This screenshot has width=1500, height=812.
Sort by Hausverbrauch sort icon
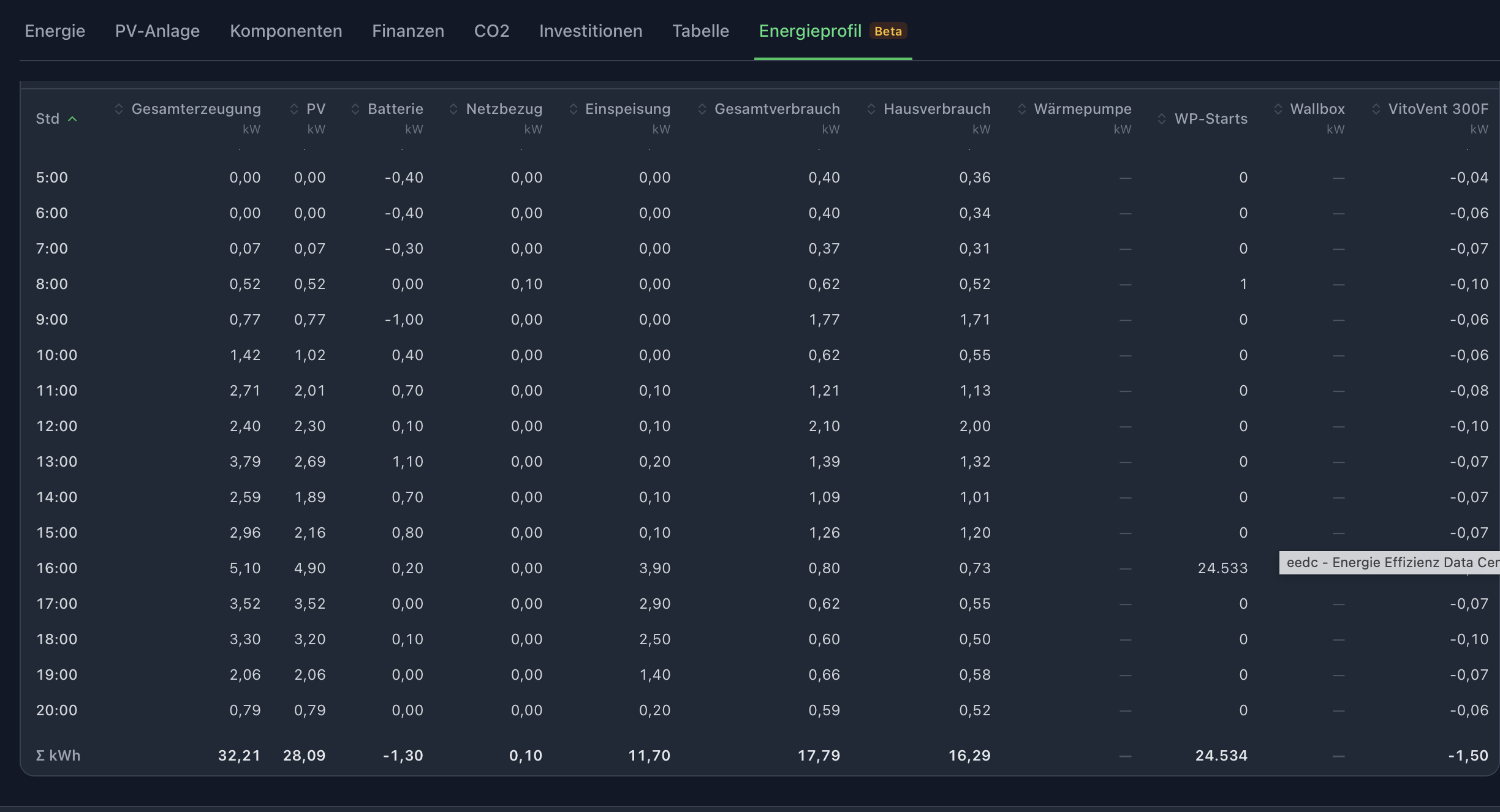tap(871, 109)
